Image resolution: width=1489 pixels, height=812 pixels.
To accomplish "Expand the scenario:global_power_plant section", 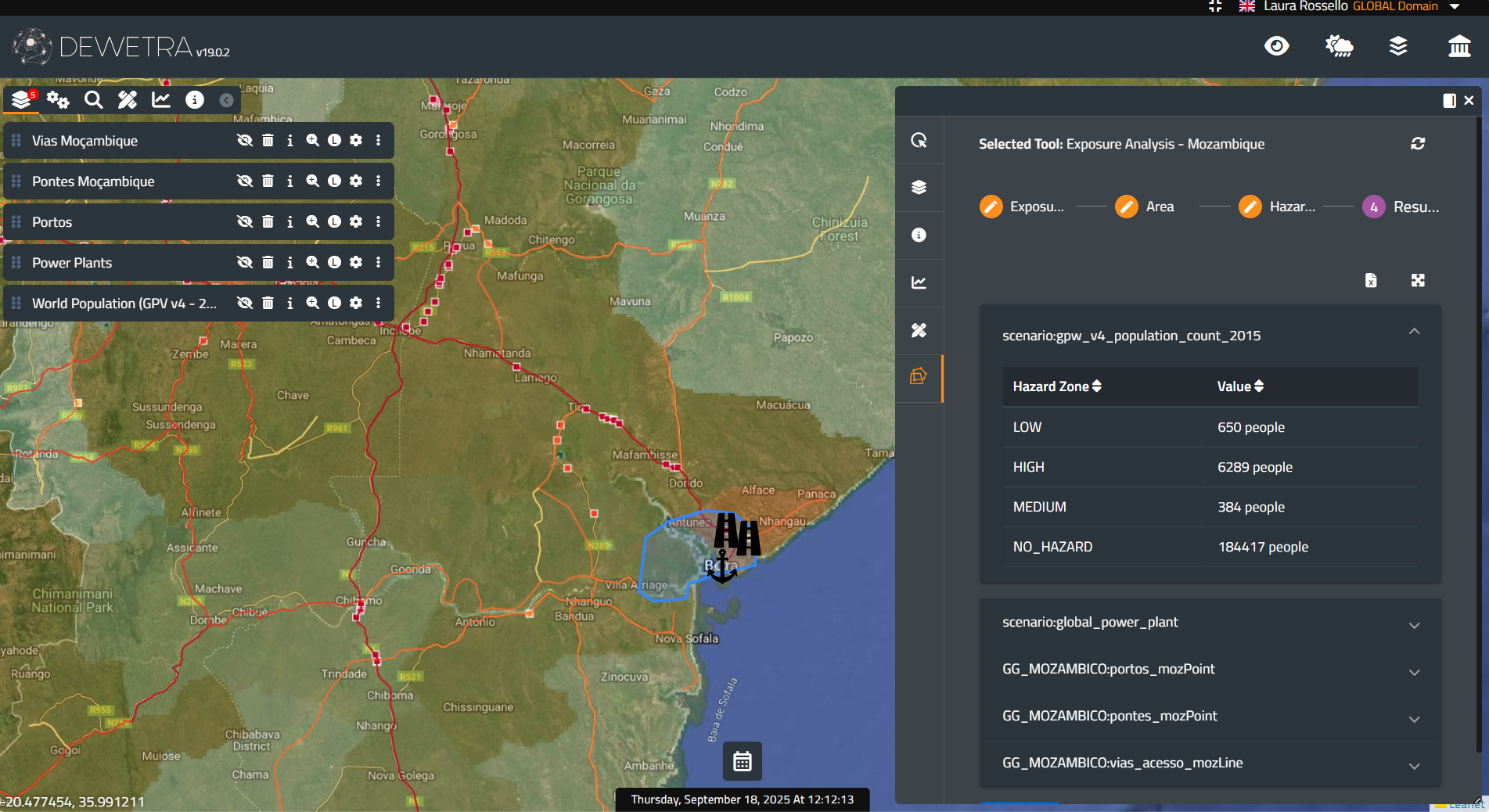I will [x=1414, y=625].
